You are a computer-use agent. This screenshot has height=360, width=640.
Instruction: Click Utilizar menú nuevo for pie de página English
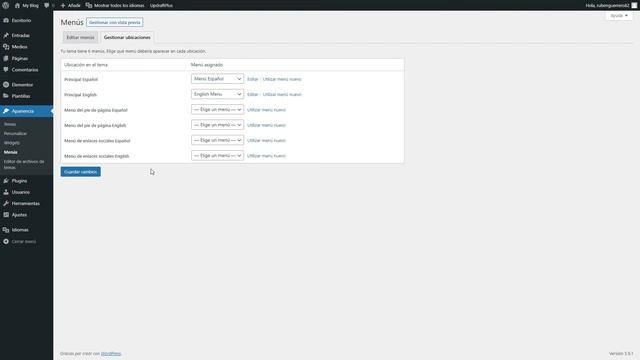(267, 125)
